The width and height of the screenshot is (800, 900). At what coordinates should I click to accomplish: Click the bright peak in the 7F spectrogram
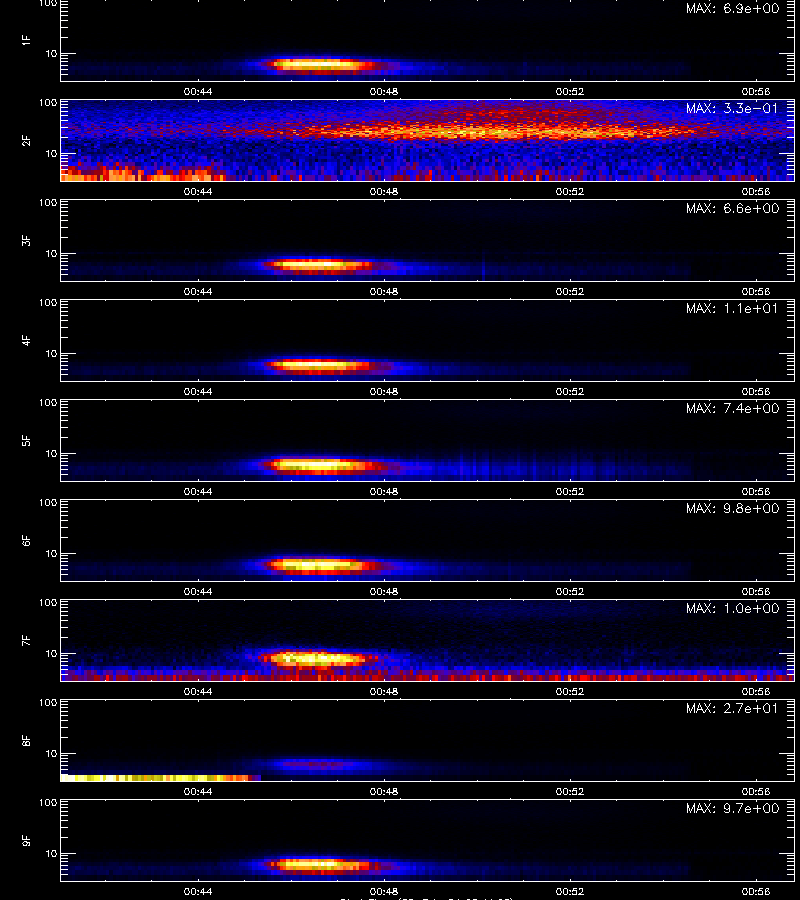tap(314, 658)
